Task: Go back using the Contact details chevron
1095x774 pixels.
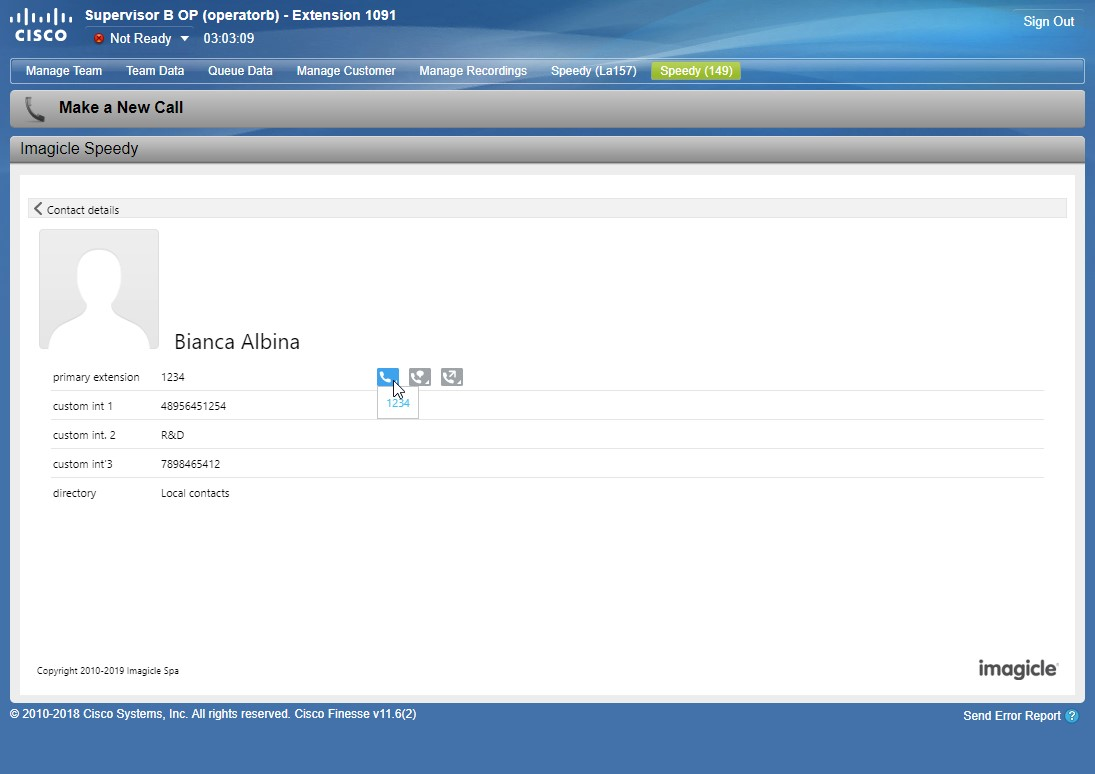Action: (38, 209)
